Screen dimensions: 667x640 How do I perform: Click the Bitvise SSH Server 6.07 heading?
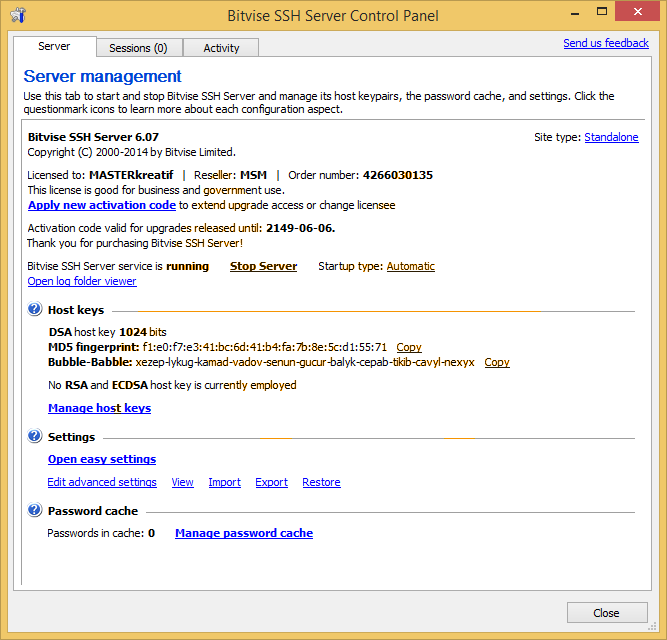(x=93, y=137)
